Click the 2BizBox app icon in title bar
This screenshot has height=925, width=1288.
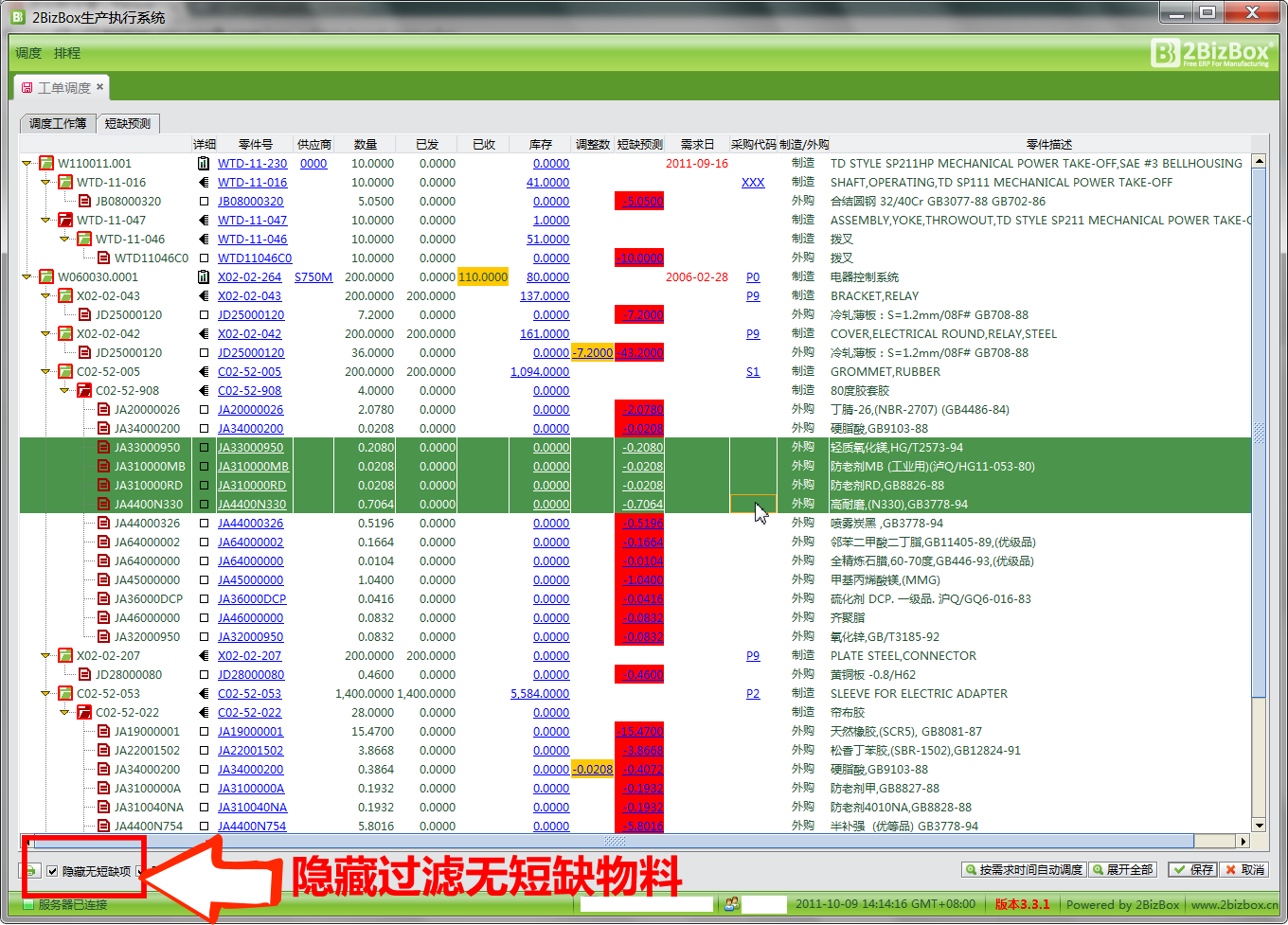(17, 17)
